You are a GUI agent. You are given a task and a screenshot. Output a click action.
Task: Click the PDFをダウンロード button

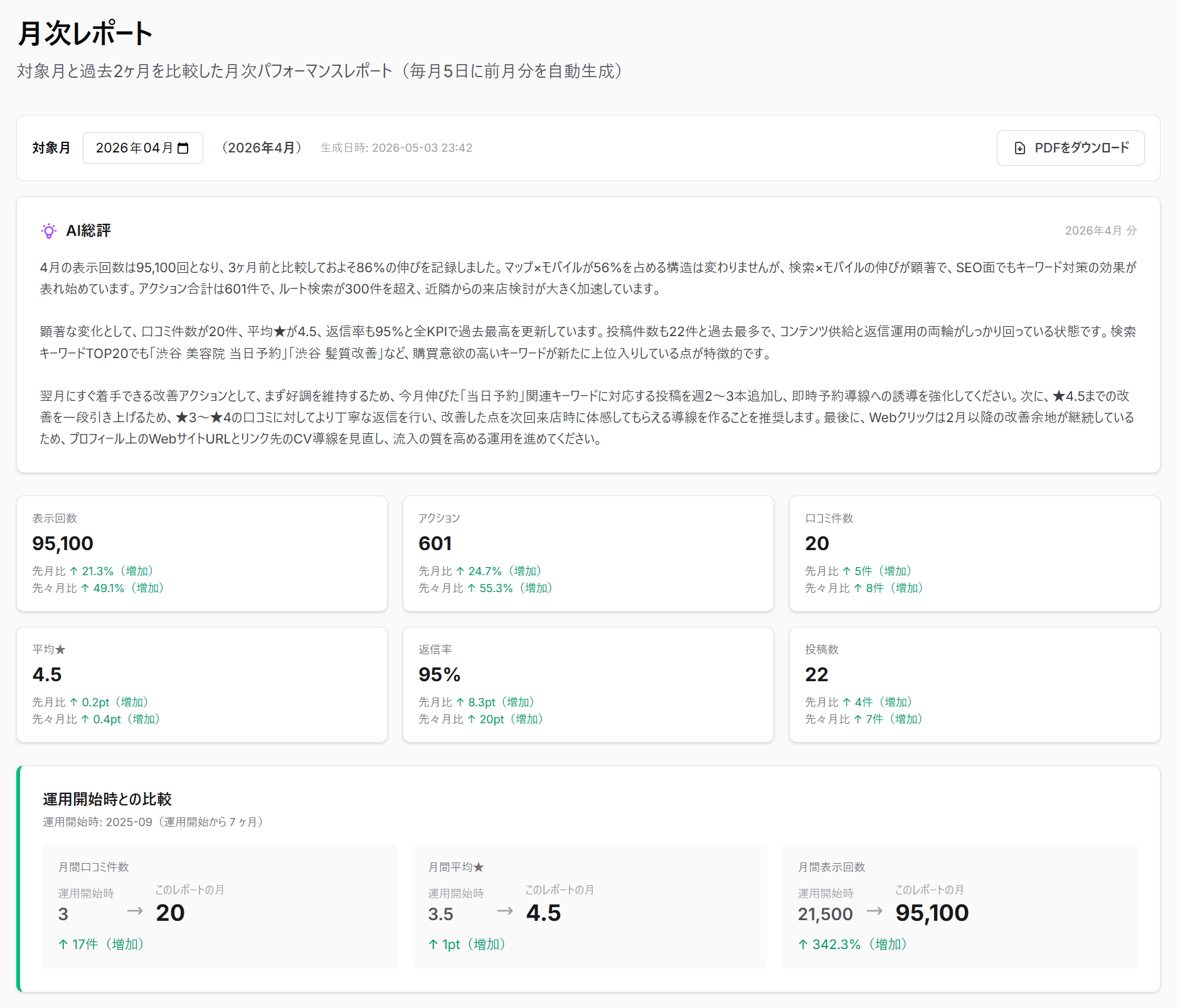(1070, 148)
